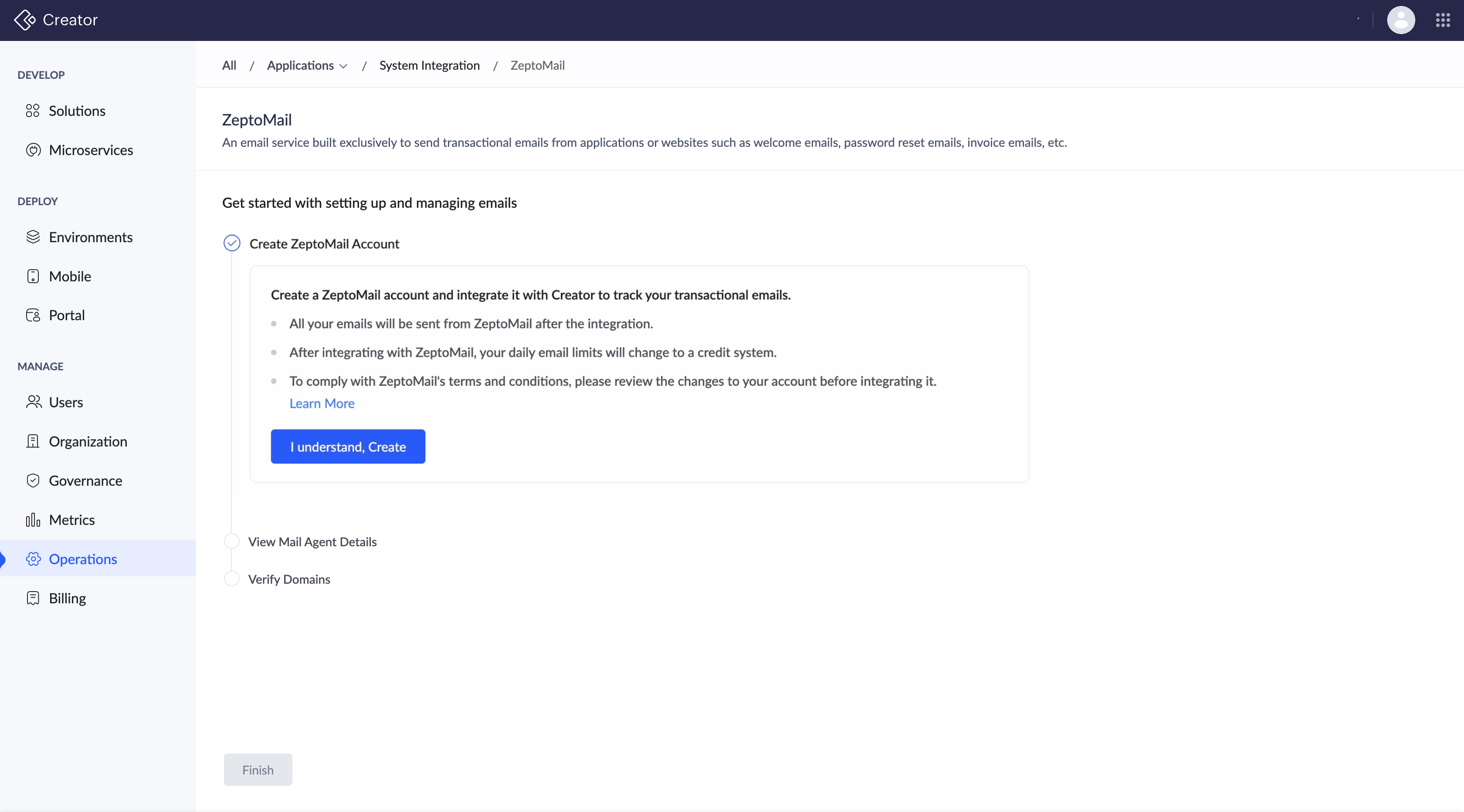This screenshot has height=812, width=1464.
Task: Expand the View Mail Agent Details section
Action: click(x=312, y=541)
